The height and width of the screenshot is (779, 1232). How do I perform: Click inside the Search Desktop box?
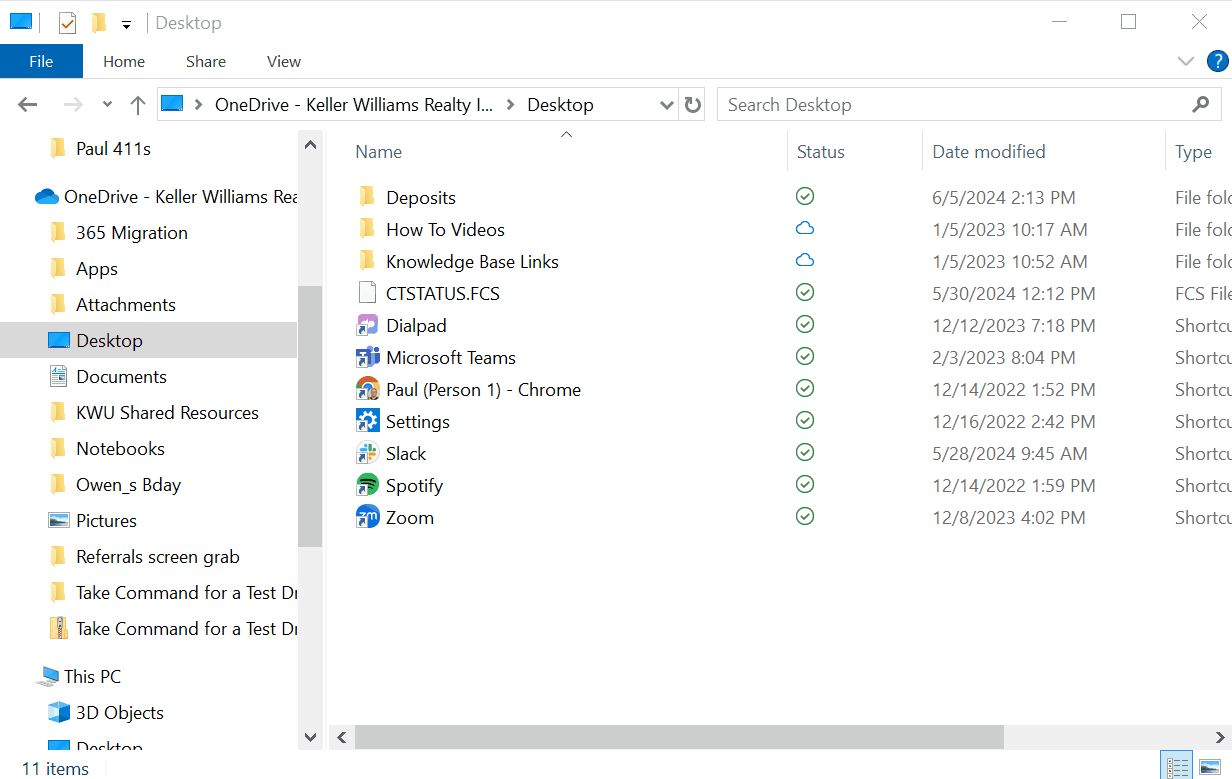900,104
